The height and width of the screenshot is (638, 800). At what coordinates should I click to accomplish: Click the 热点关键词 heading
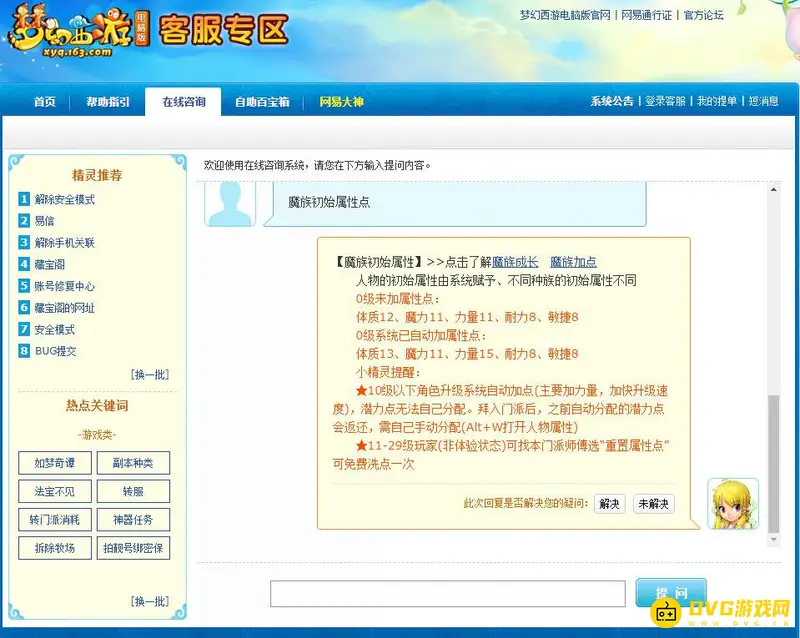pos(97,405)
